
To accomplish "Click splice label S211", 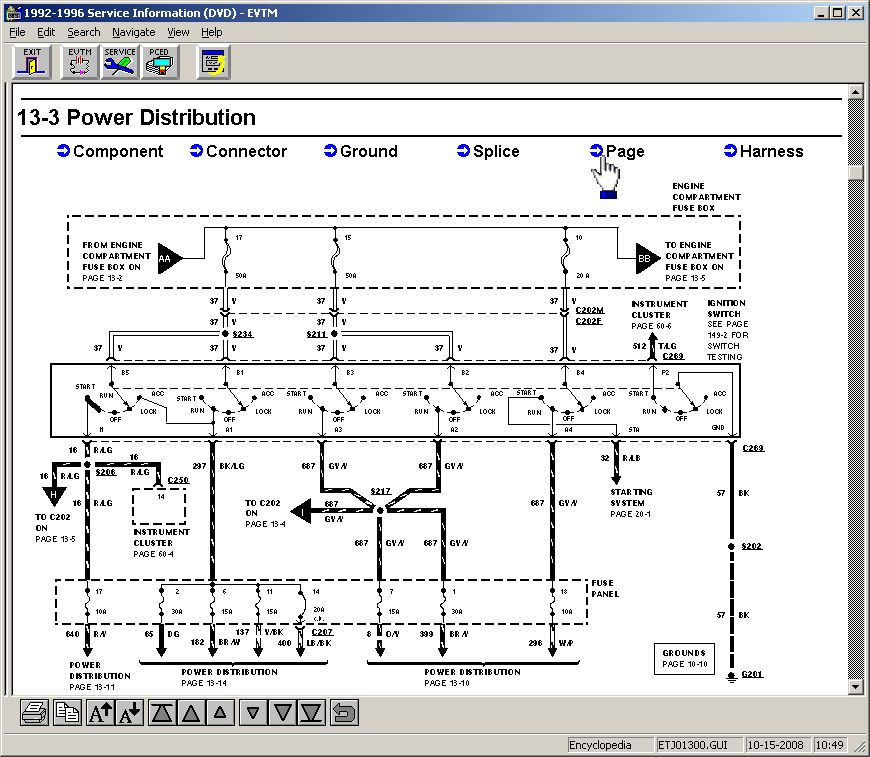I will pyautogui.click(x=317, y=334).
